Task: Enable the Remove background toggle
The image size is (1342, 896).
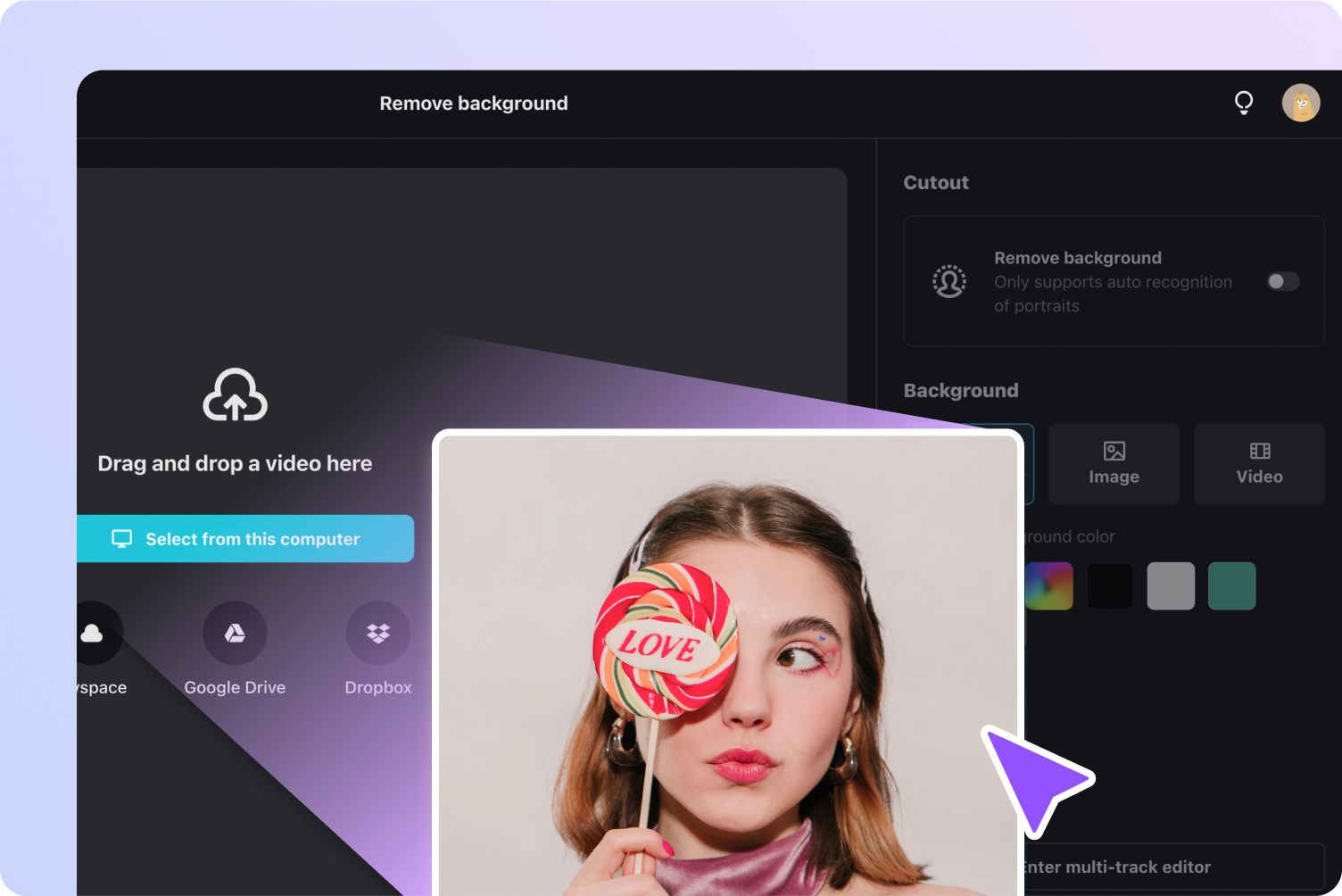Action: pyautogui.click(x=1282, y=281)
